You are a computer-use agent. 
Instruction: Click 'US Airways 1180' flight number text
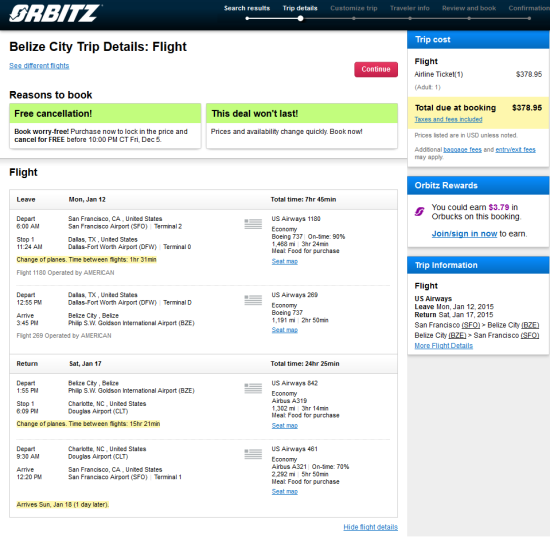296,219
